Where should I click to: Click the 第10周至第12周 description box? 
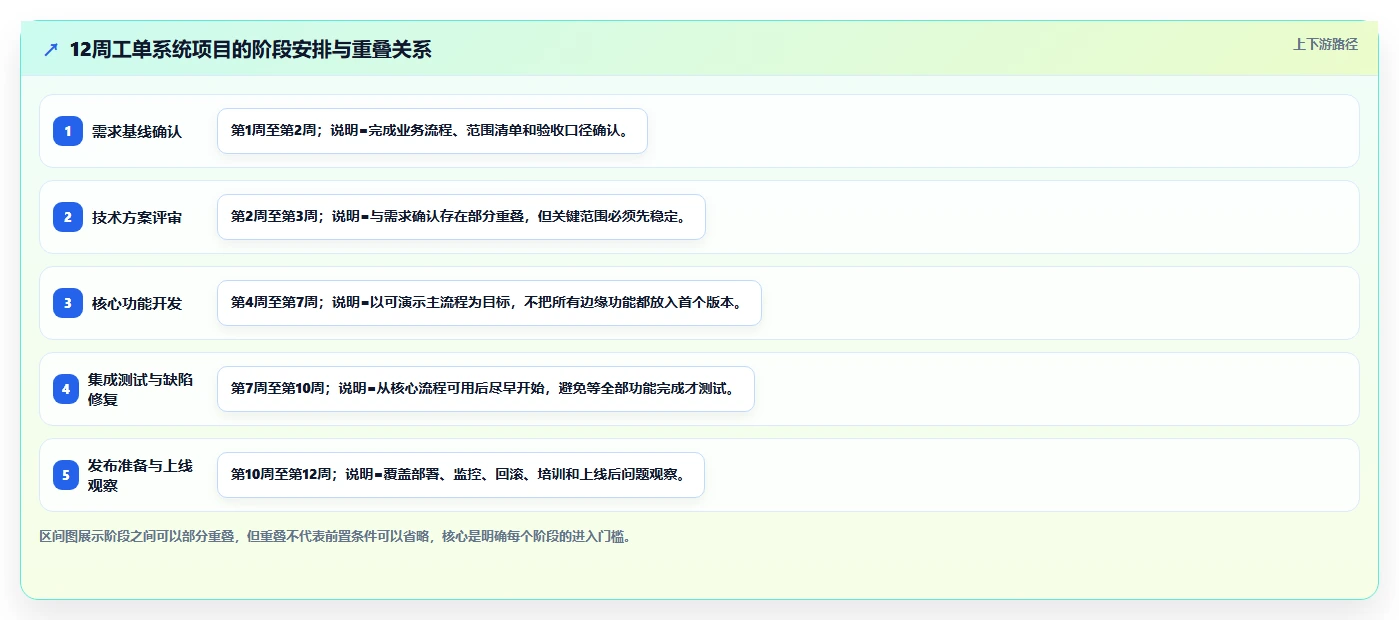(x=461, y=475)
